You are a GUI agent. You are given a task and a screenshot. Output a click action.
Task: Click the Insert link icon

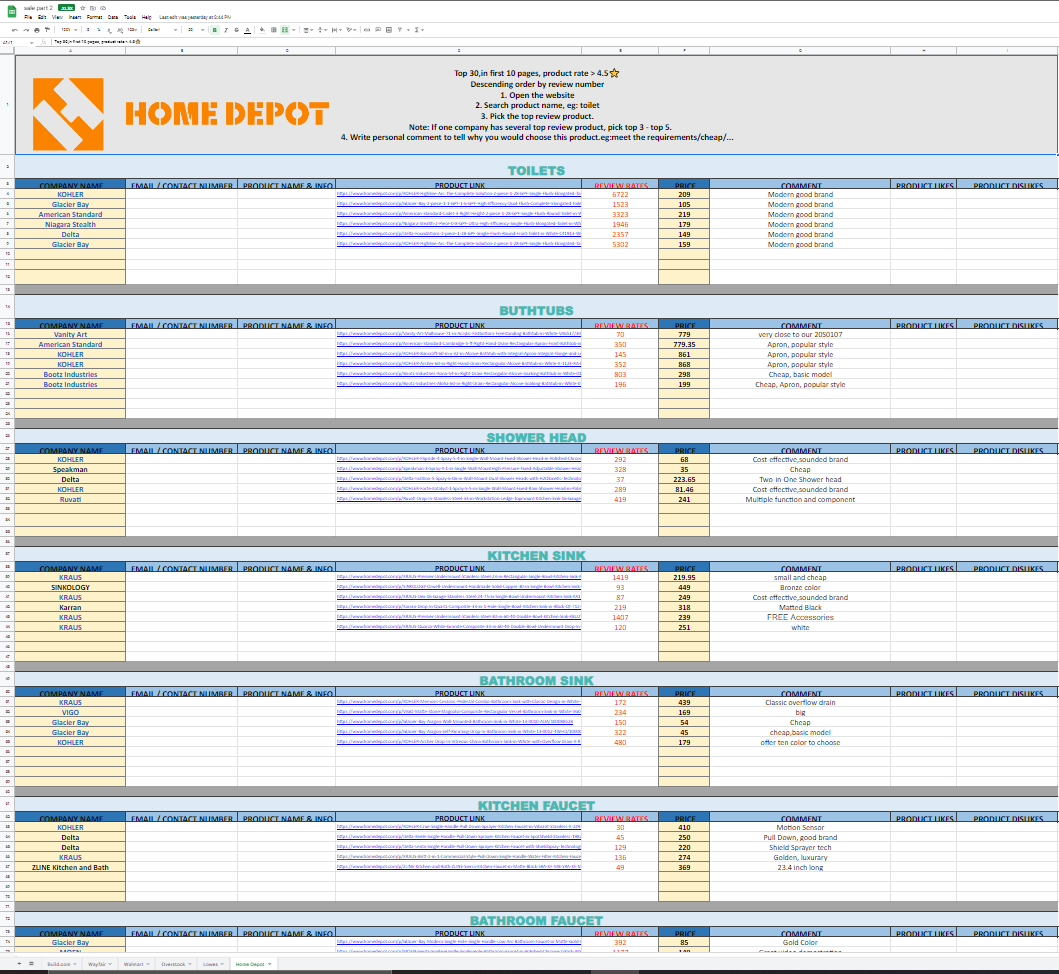click(367, 30)
